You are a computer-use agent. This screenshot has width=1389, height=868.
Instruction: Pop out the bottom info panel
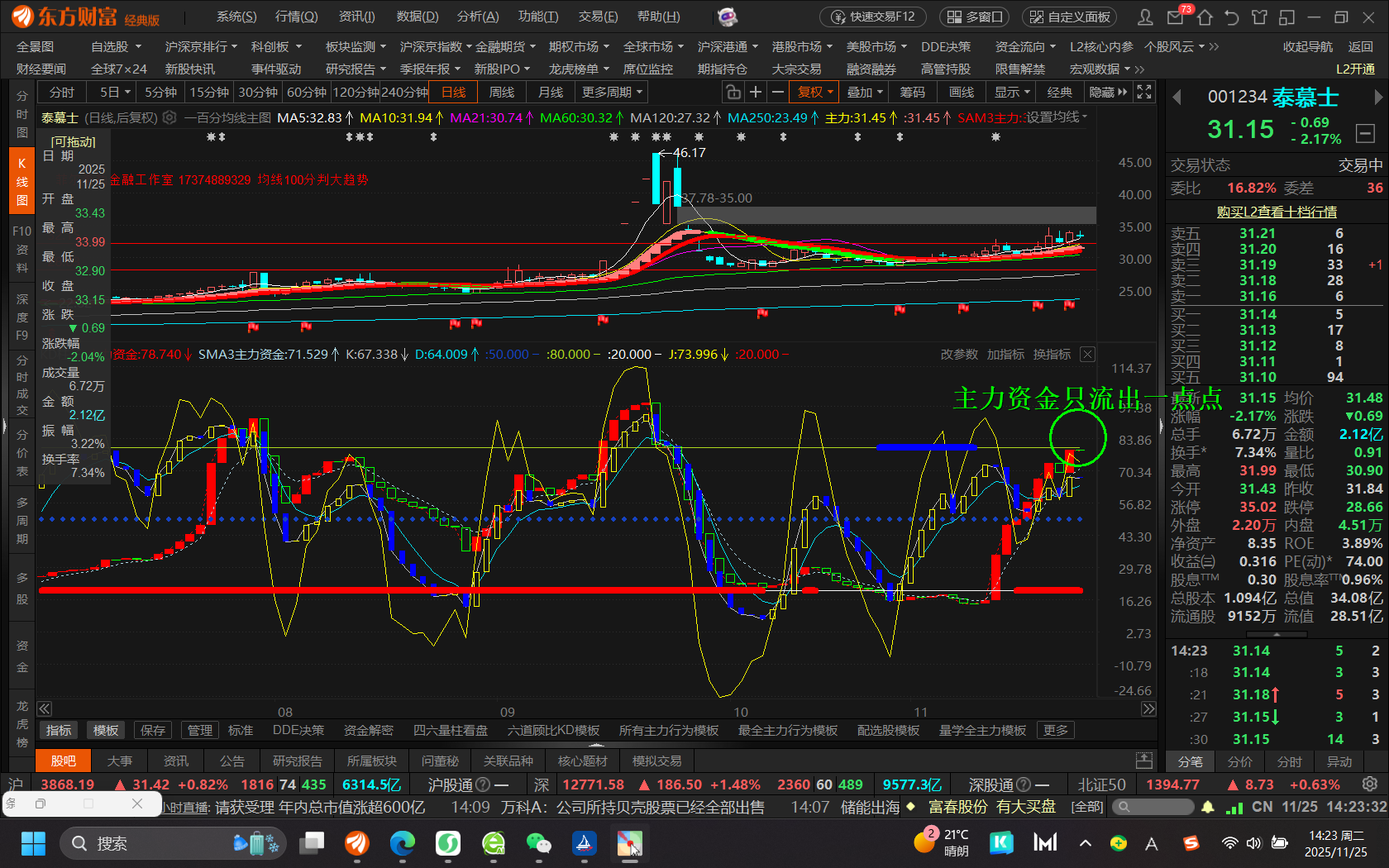click(1144, 761)
